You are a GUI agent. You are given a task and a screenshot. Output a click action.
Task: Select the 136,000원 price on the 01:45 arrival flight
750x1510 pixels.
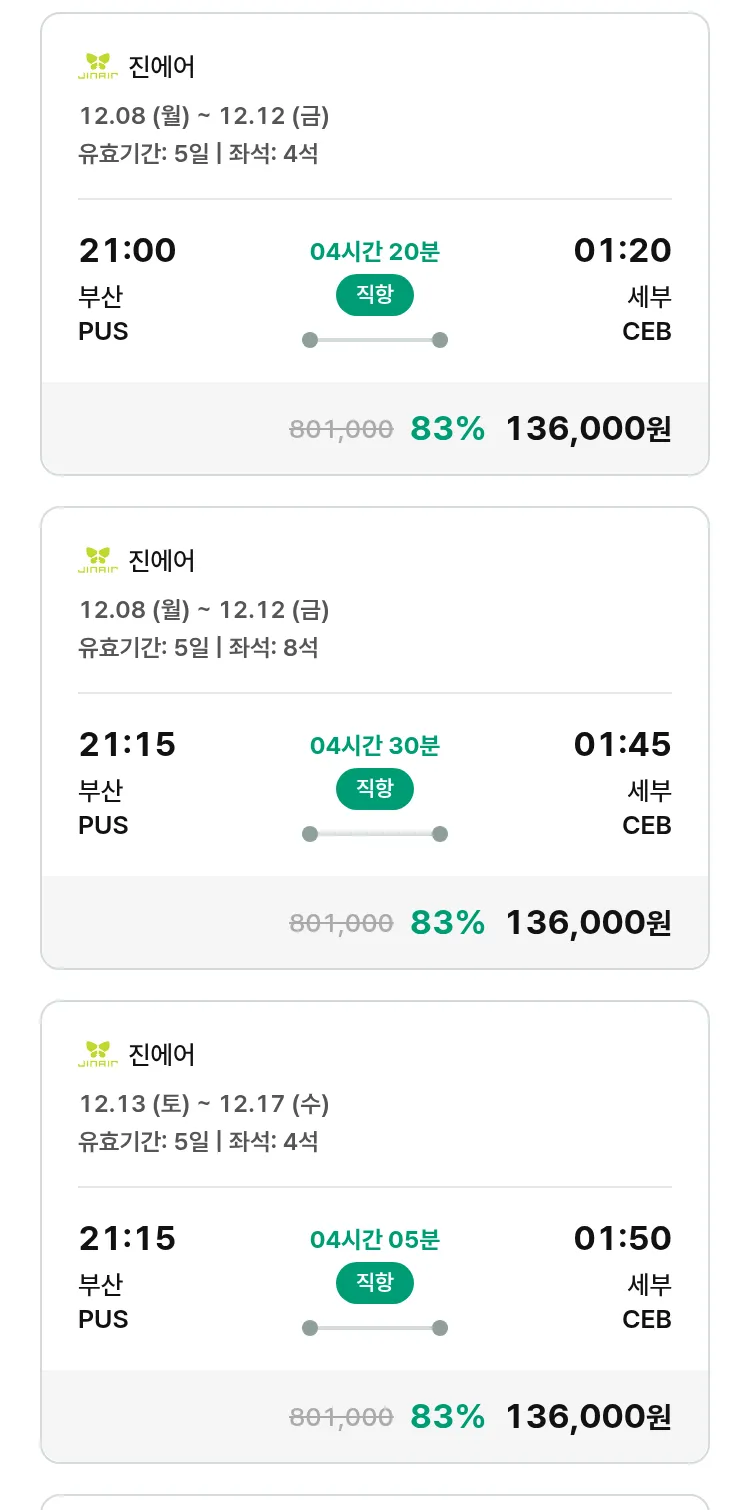tap(588, 923)
